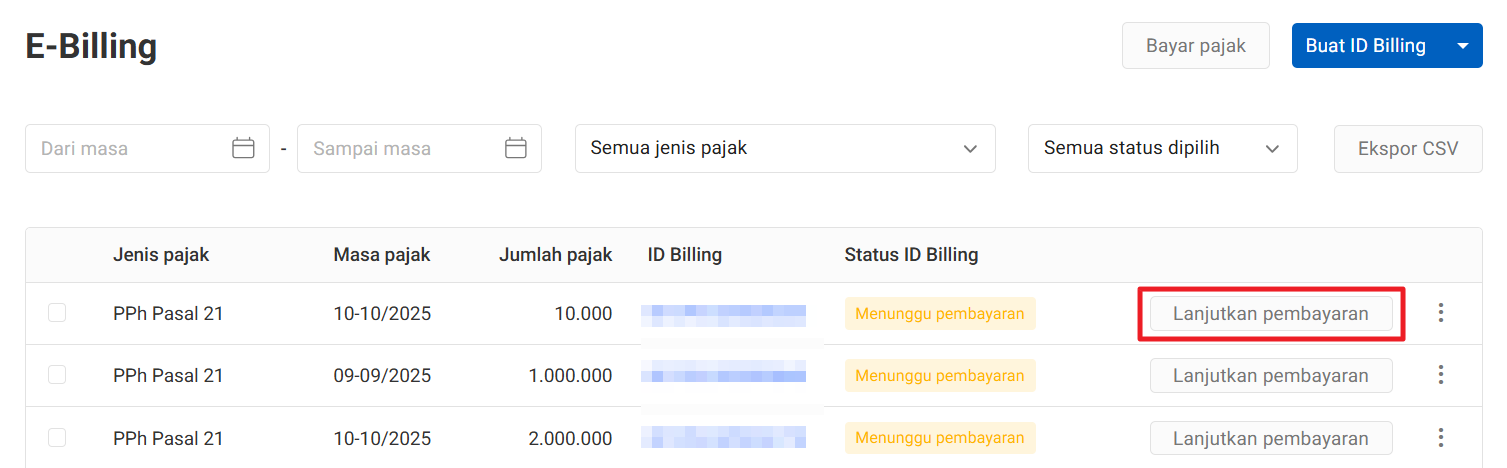This screenshot has width=1507, height=468.
Task: Expand the Semua jenis pajak dropdown
Action: coord(784,148)
